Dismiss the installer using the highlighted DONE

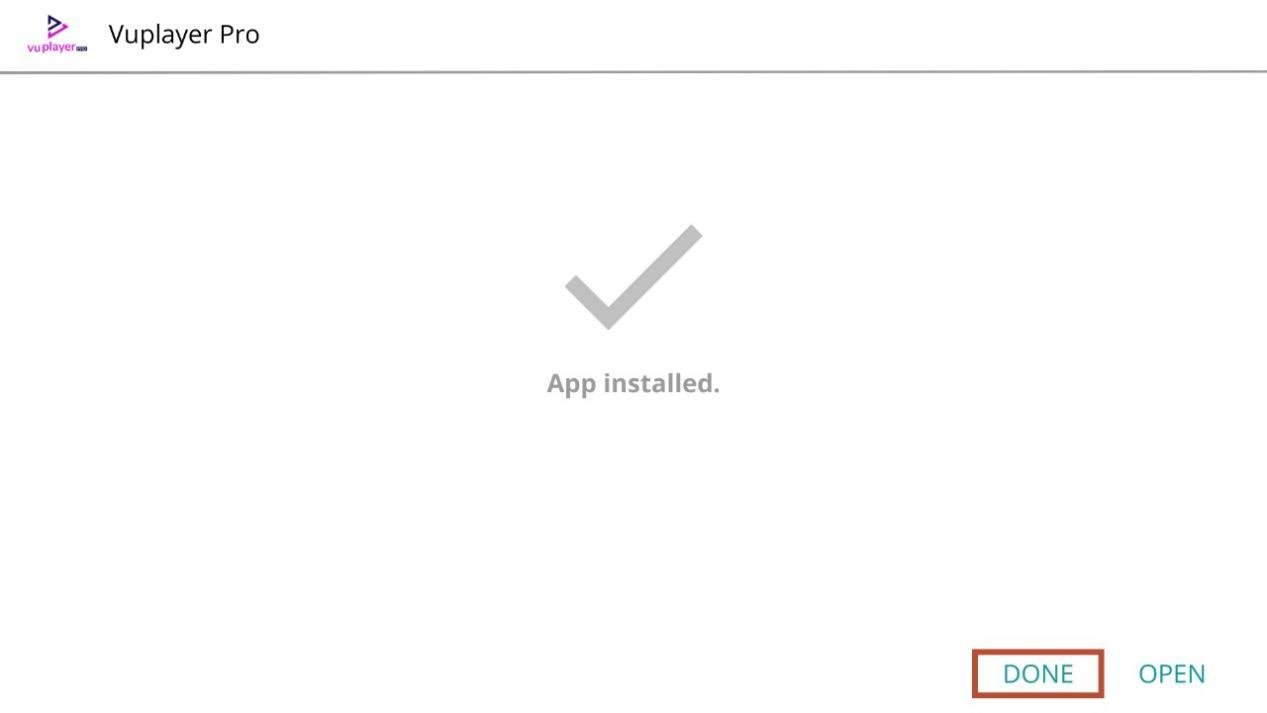(x=1038, y=674)
